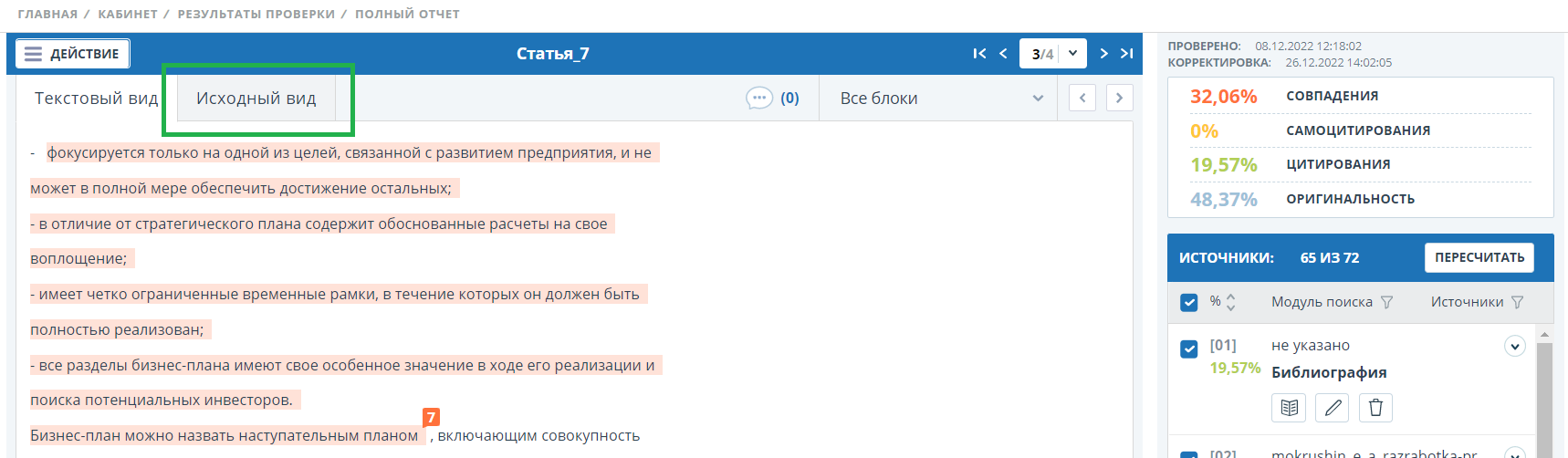Switch to Текстовый вид tab

[x=96, y=98]
